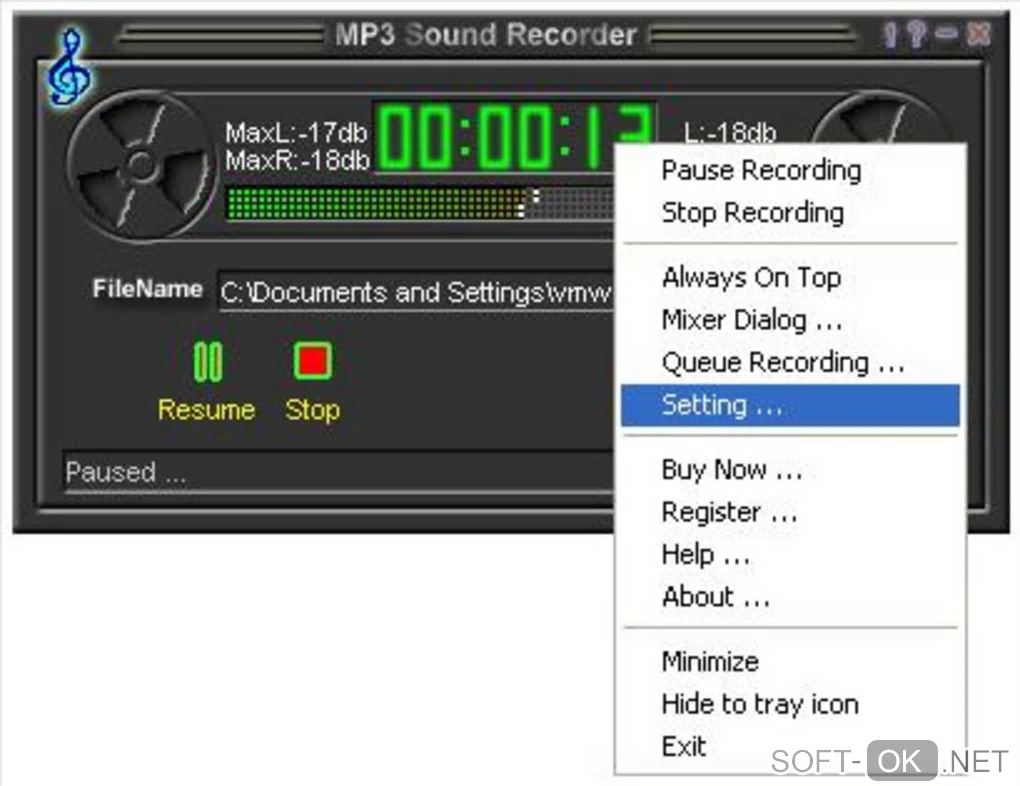
Task: Select Hide to tray icon
Action: tap(790, 704)
